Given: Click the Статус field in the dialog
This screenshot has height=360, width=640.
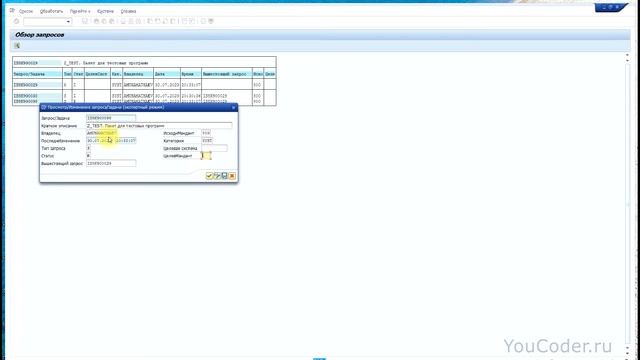Looking at the screenshot, I should [x=88, y=156].
